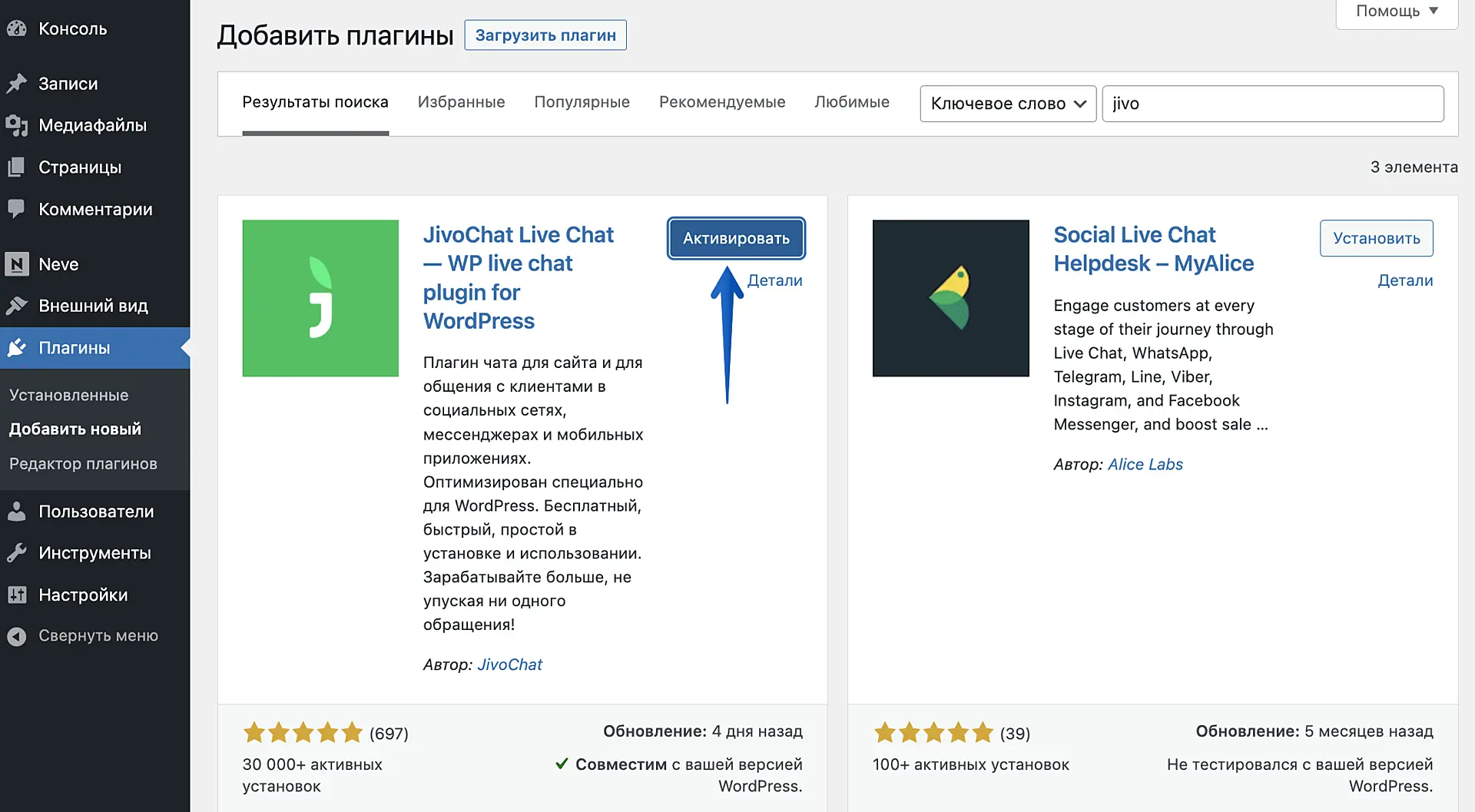
Task: Switch to the Популярные tab
Action: click(x=582, y=102)
